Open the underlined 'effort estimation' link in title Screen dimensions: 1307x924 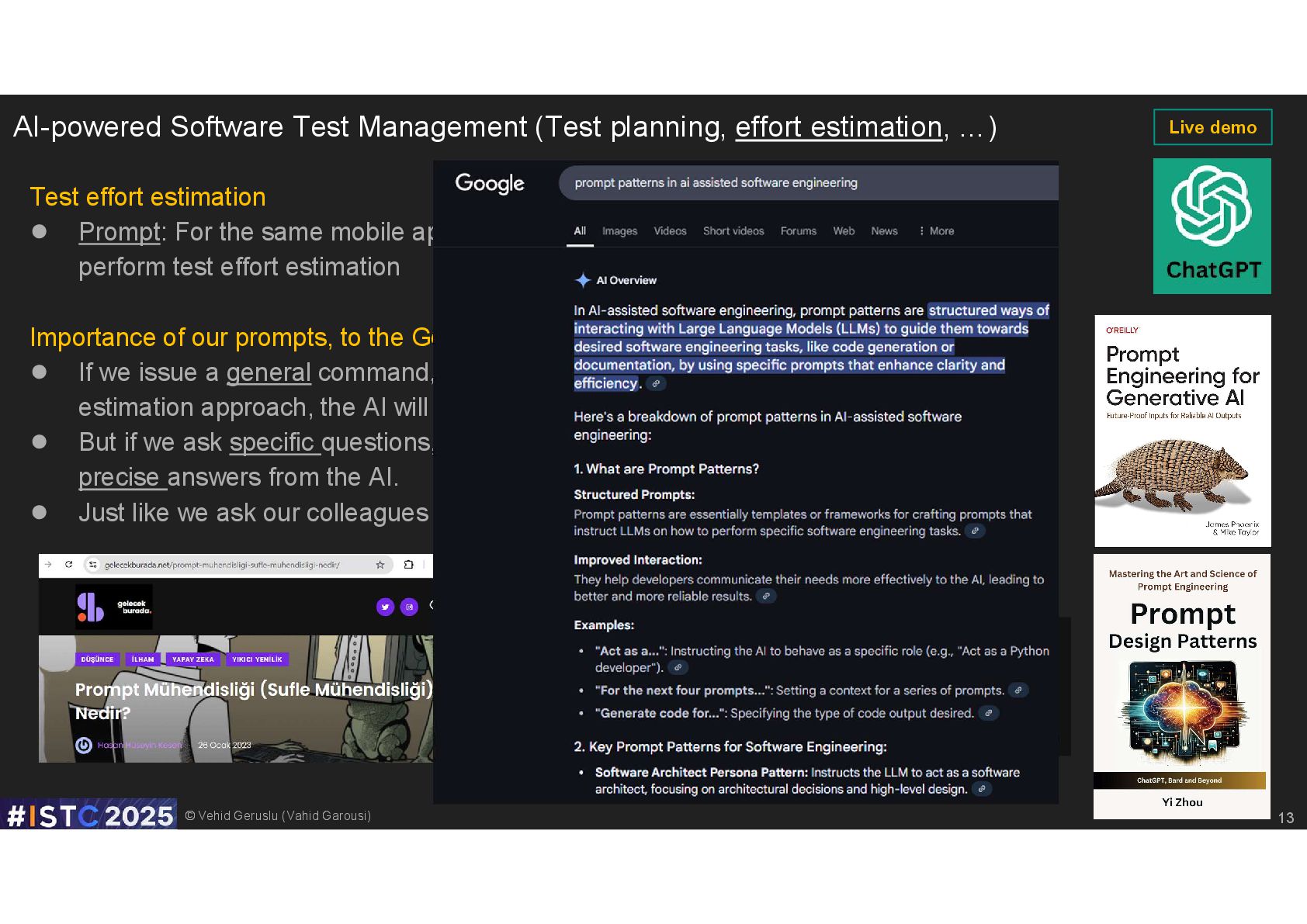[838, 127]
